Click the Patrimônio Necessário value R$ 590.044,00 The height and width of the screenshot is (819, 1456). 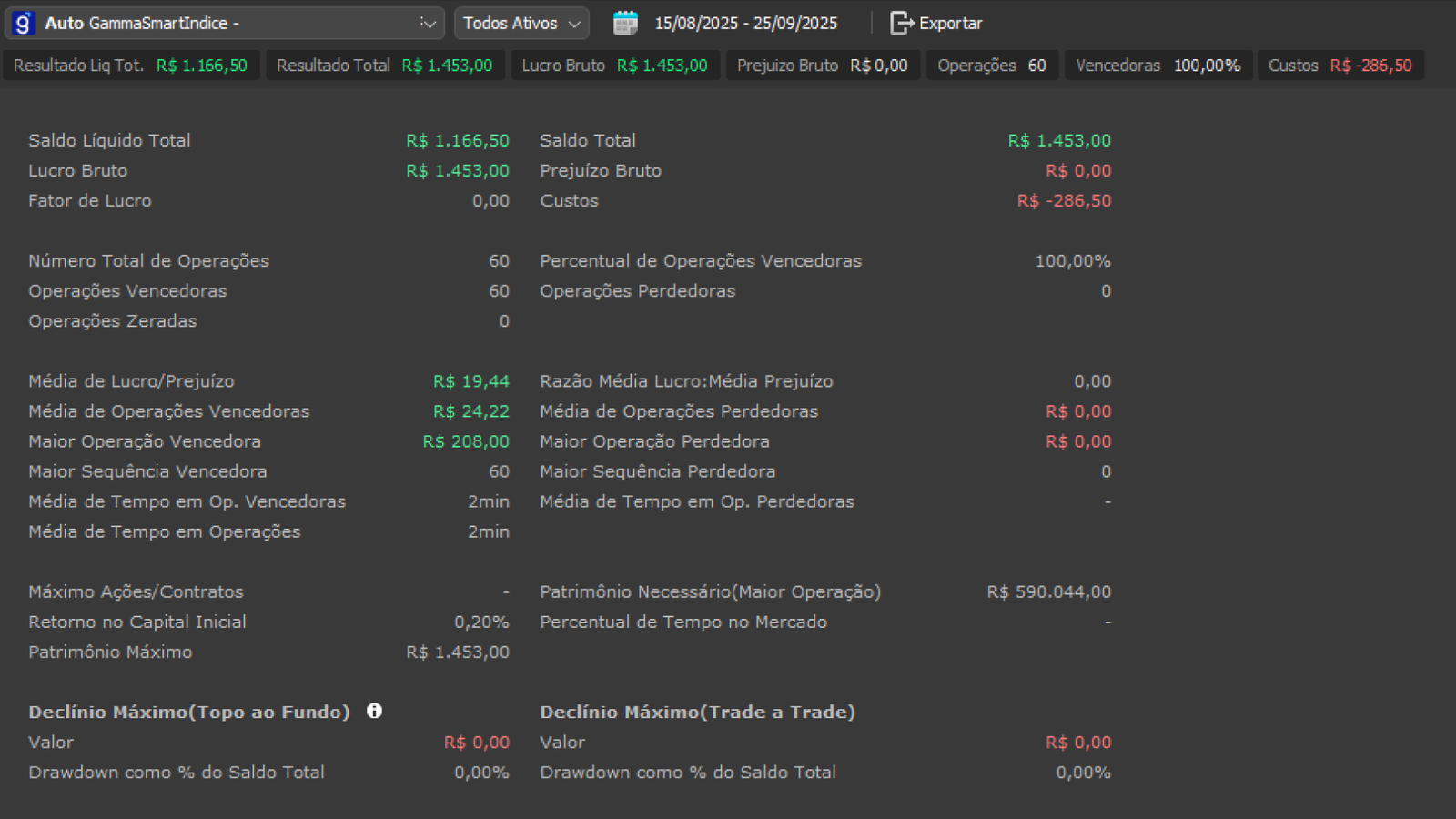[x=1048, y=591]
